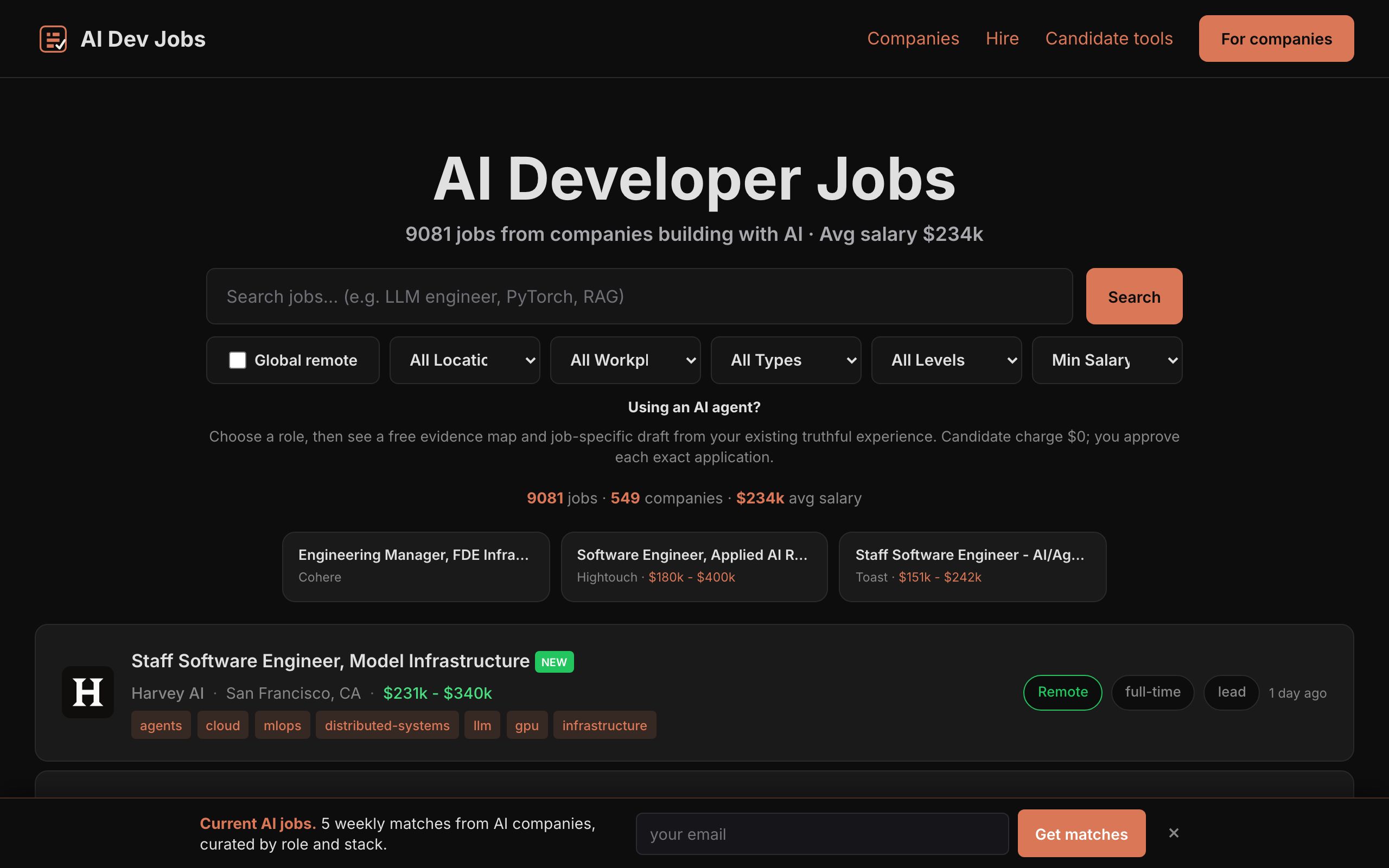Select the distributed-systems tag

pos(387,725)
